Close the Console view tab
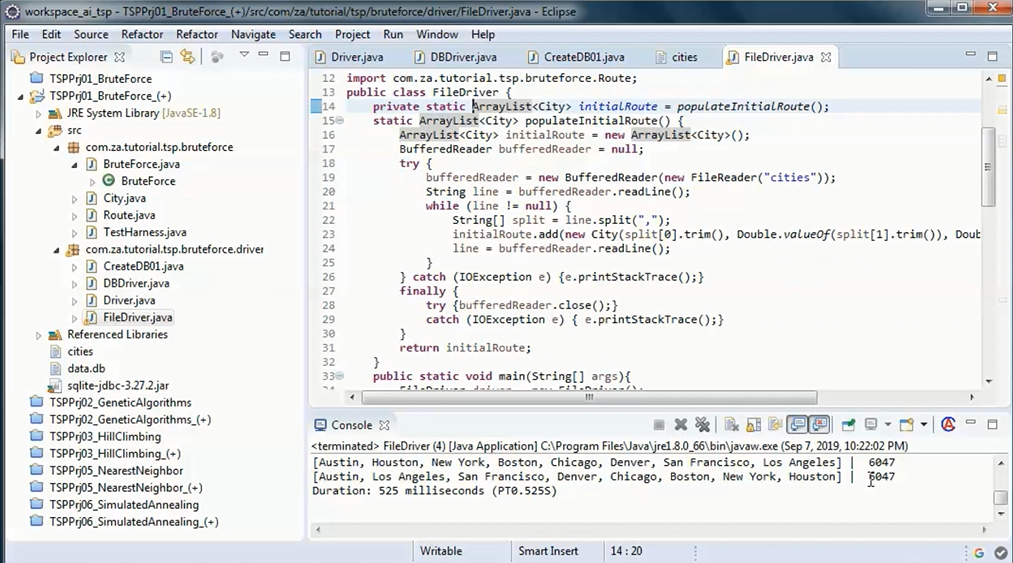The height and width of the screenshot is (563, 1013). (x=384, y=425)
